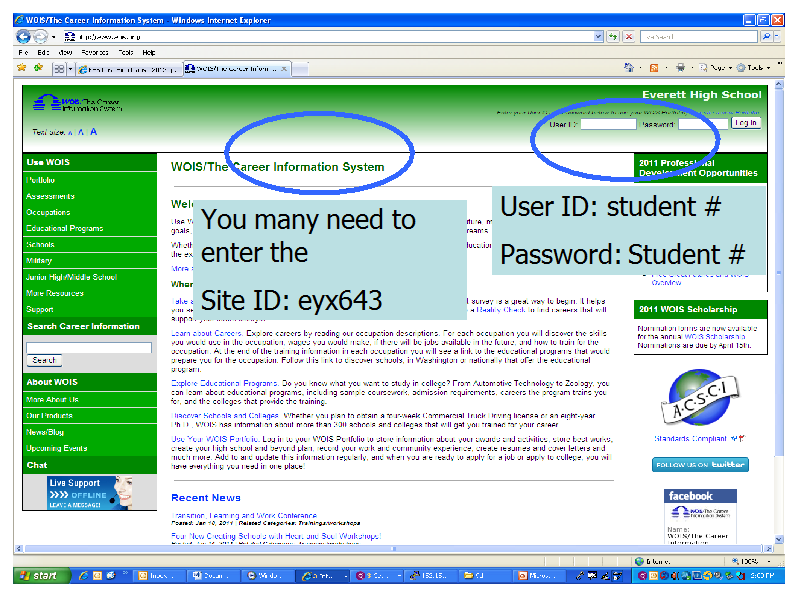
Task: Click the Password input field
Action: [x=703, y=124]
